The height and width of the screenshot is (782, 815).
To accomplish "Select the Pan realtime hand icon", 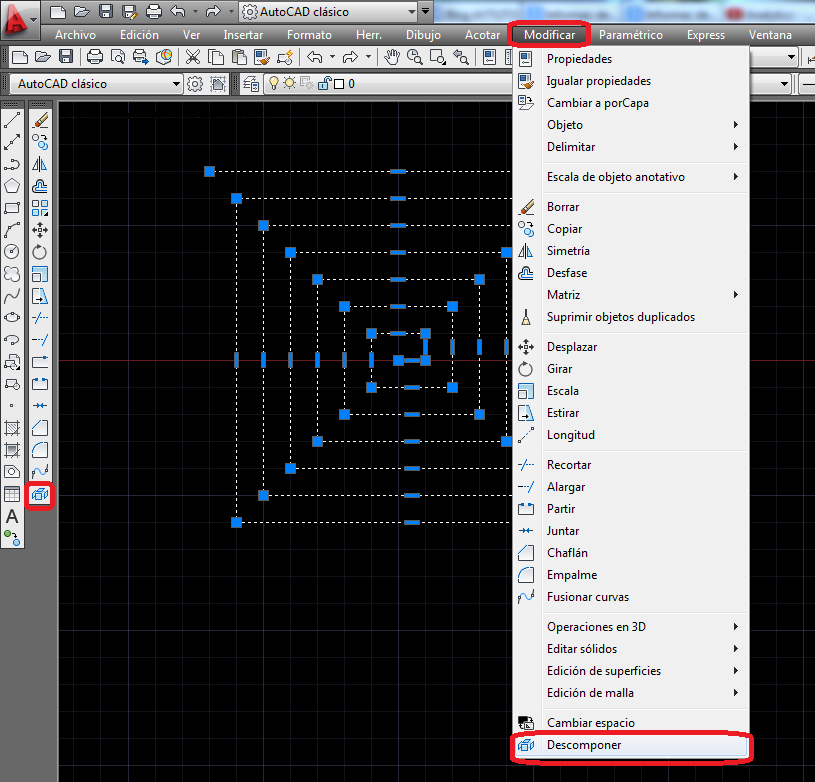I will [x=392, y=57].
